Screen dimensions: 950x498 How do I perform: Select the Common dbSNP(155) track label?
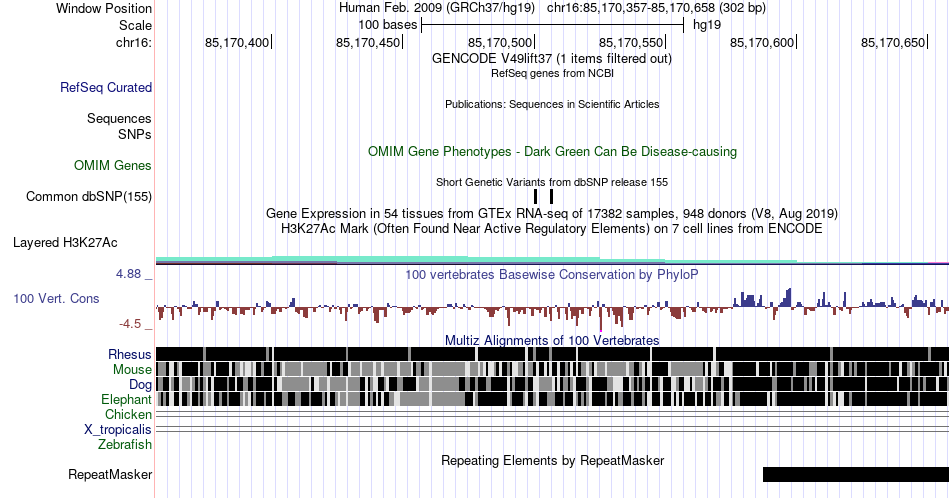coord(89,196)
